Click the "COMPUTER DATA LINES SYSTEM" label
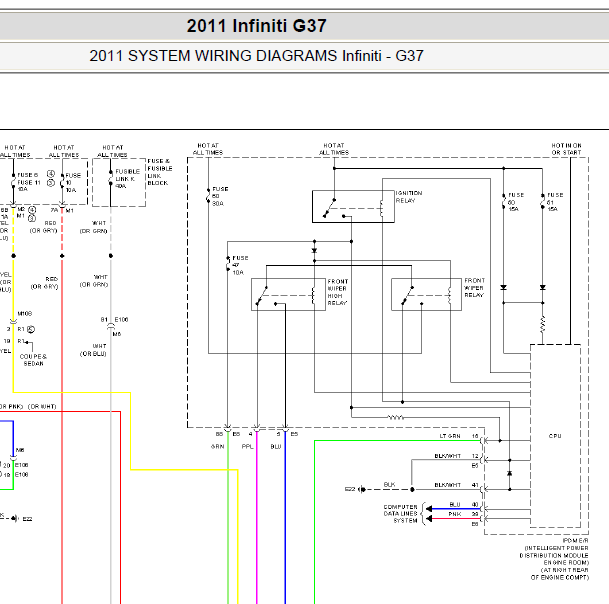609x604 pixels. pyautogui.click(x=400, y=513)
